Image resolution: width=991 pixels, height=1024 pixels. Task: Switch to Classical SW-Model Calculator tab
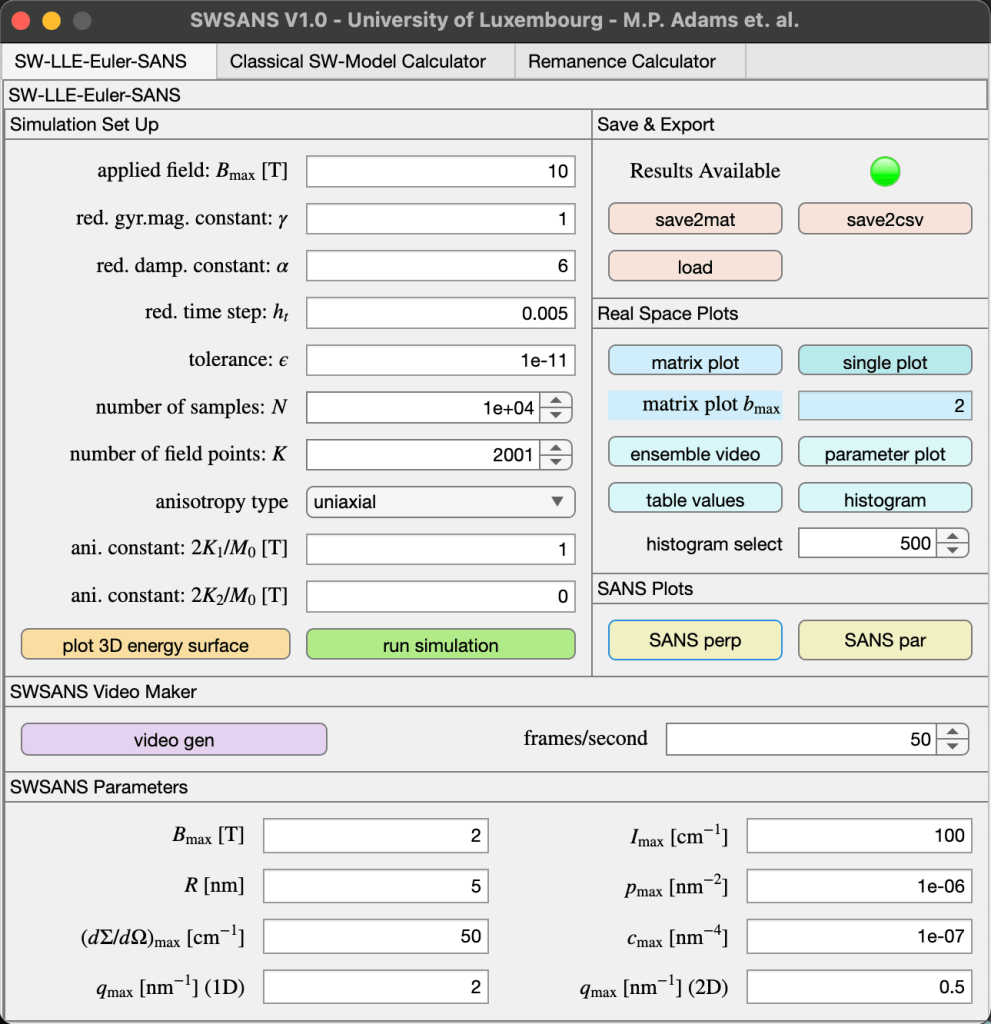click(357, 61)
